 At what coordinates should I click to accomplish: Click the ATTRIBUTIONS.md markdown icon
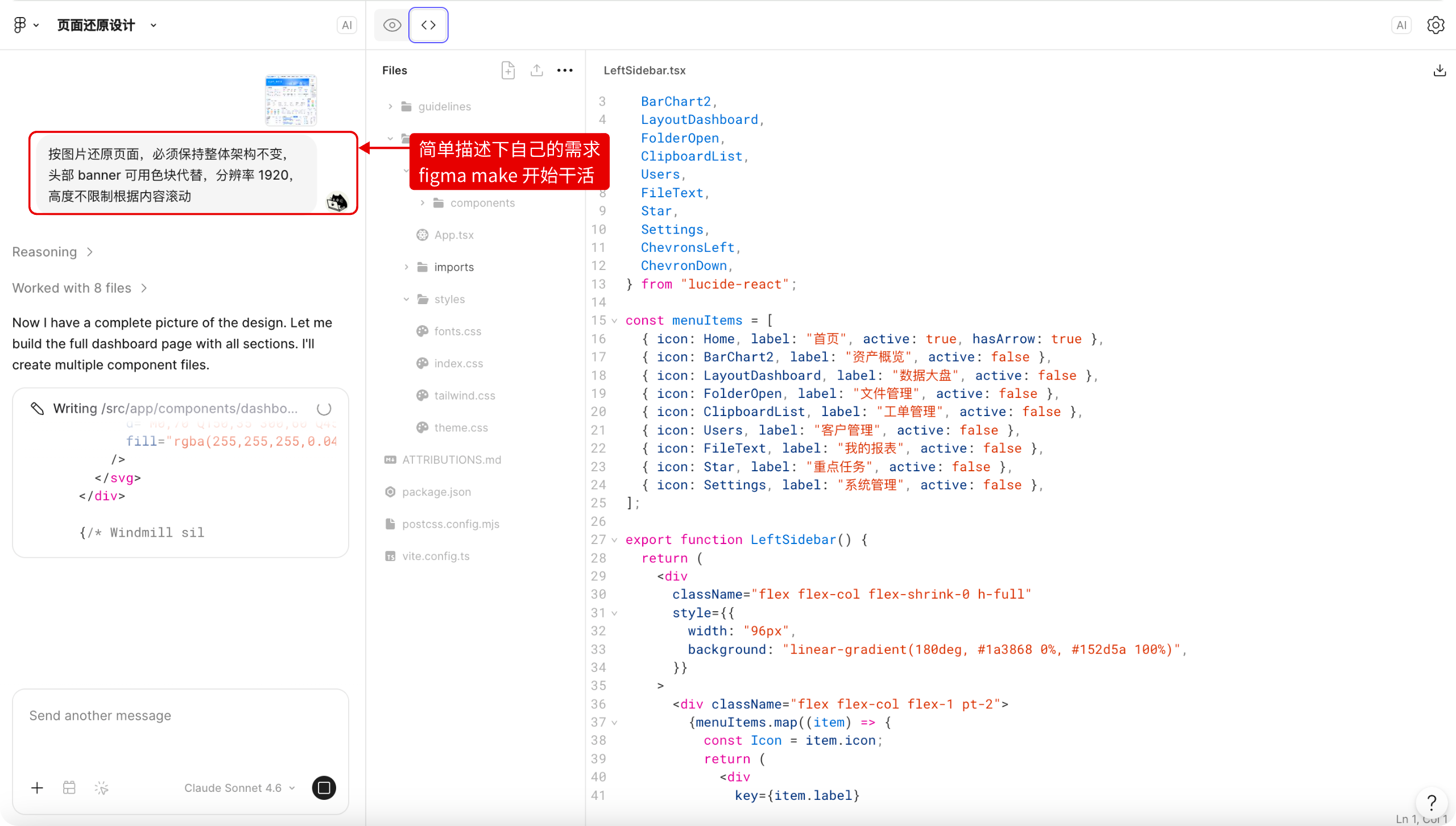pyautogui.click(x=390, y=460)
